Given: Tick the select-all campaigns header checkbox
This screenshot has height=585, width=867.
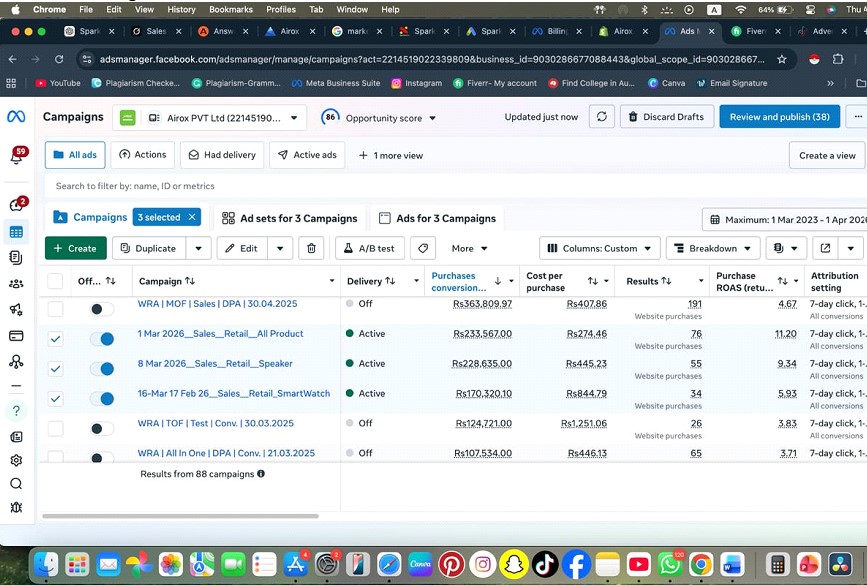Looking at the screenshot, I should pos(55,281).
